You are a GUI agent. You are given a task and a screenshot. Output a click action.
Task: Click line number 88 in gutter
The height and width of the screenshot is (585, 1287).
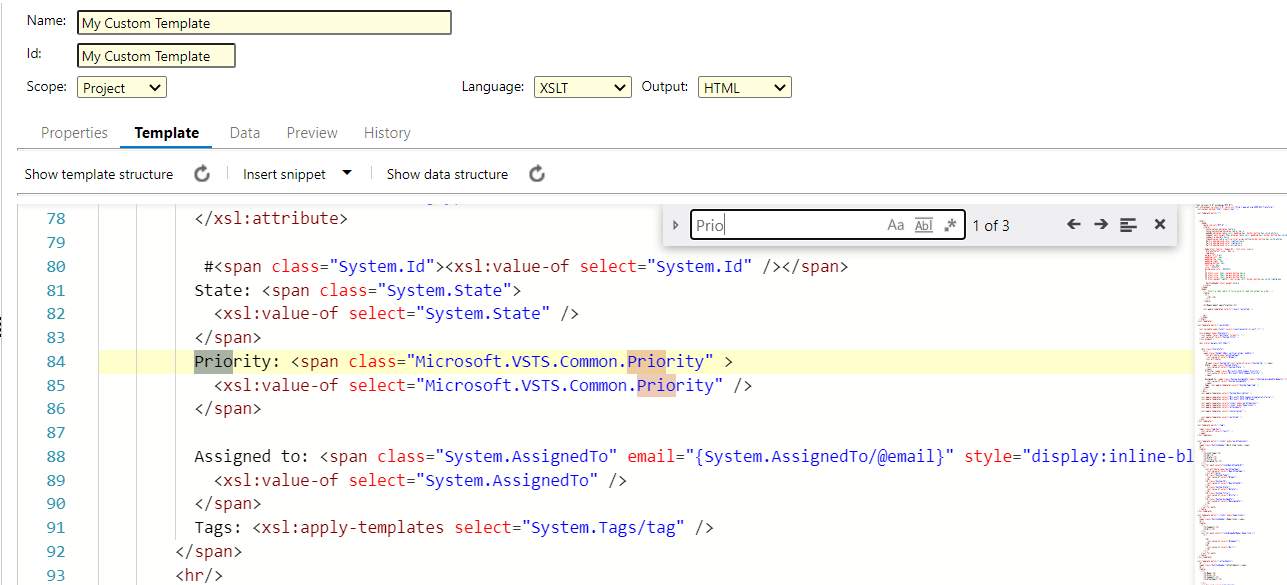(x=56, y=456)
